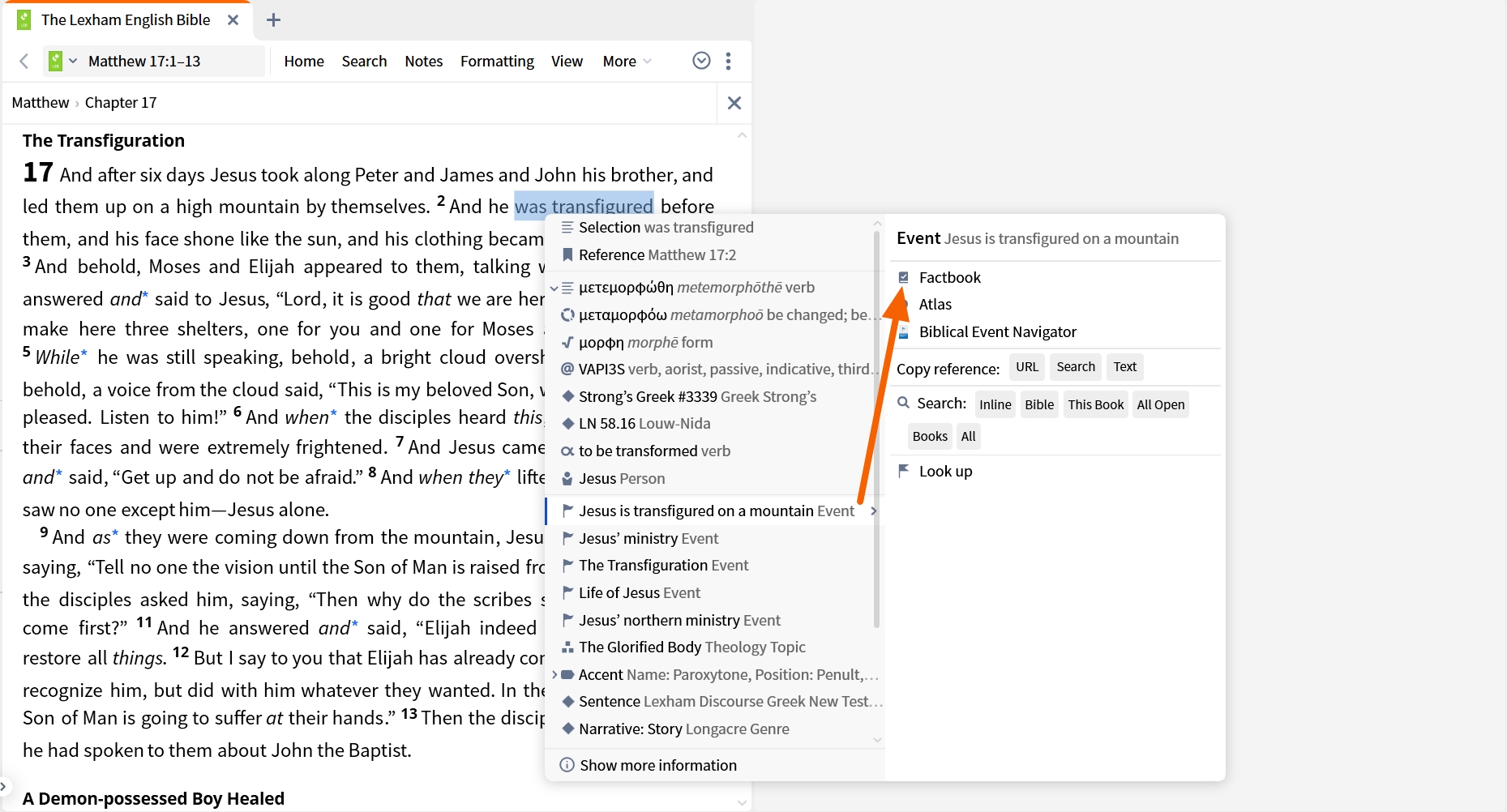
Task: Select Jesus' ministry Event entry
Action: point(713,538)
